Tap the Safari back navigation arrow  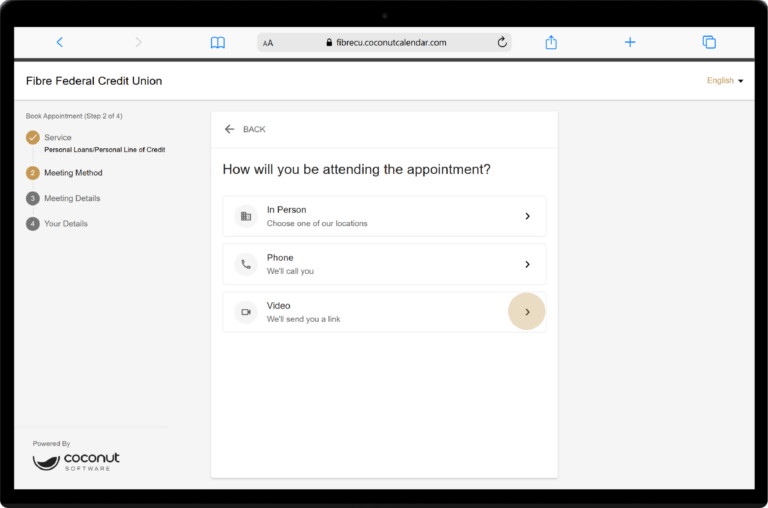tap(60, 42)
